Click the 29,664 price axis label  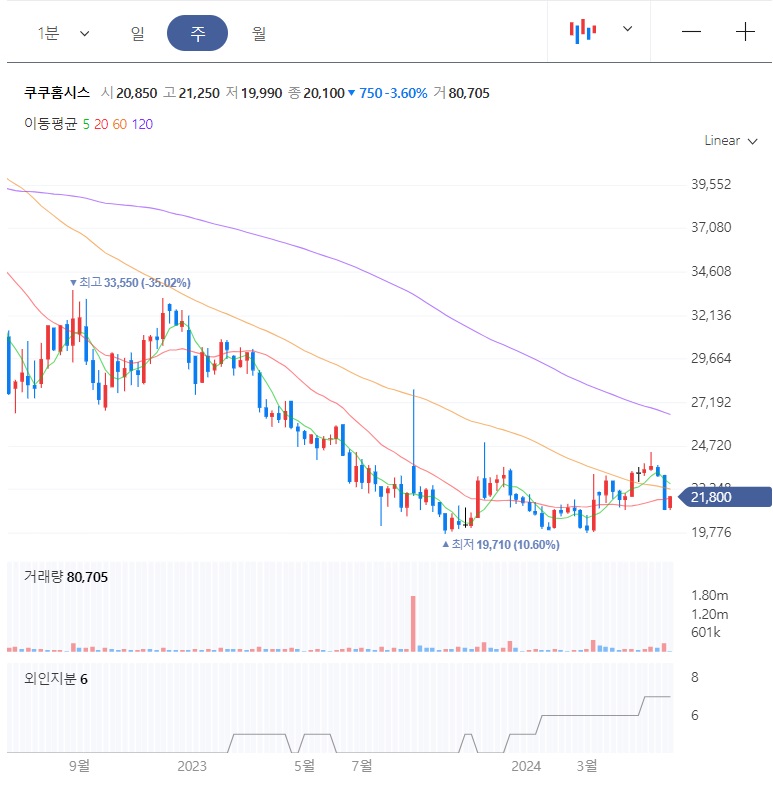(711, 358)
